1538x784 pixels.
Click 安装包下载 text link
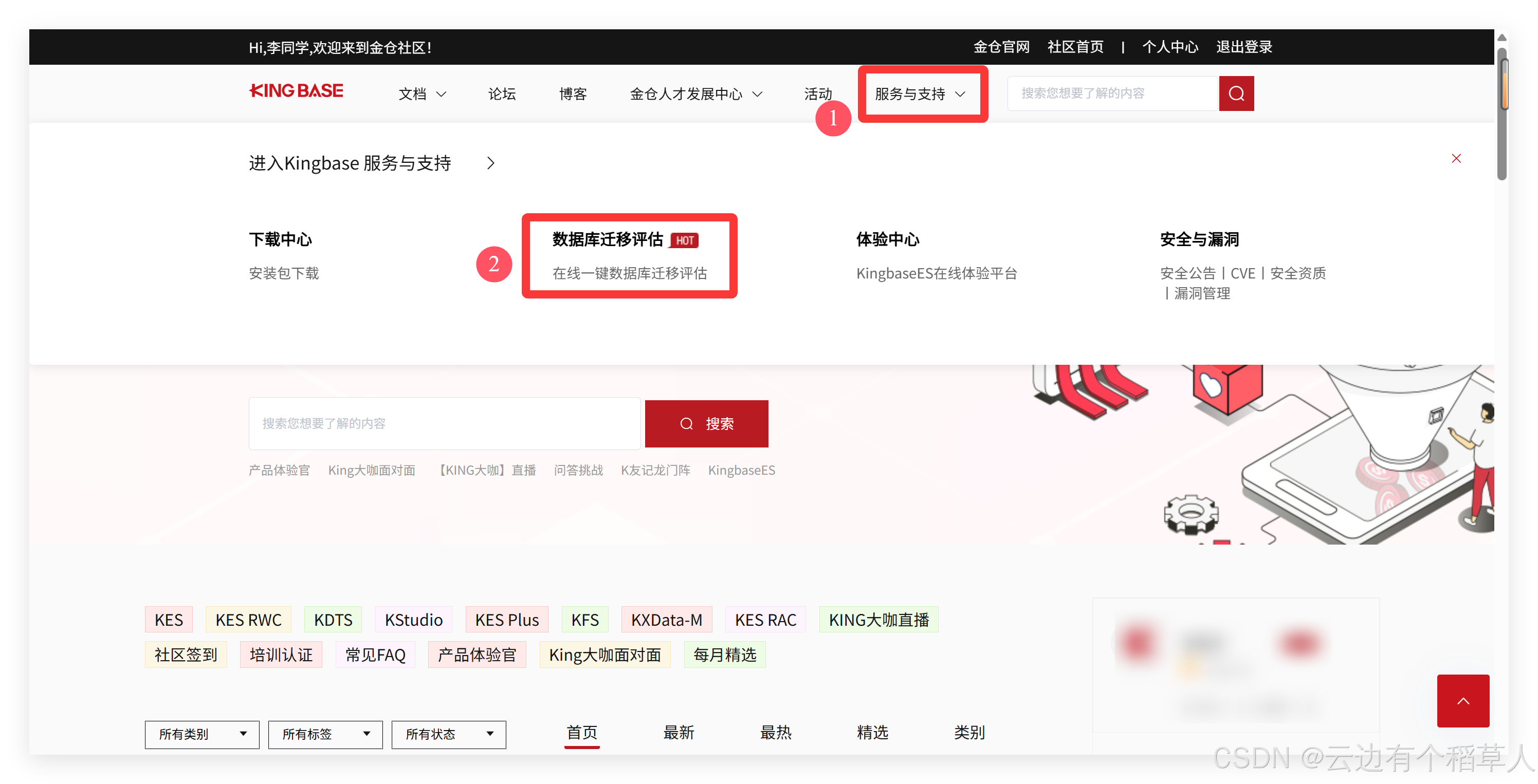[x=284, y=273]
